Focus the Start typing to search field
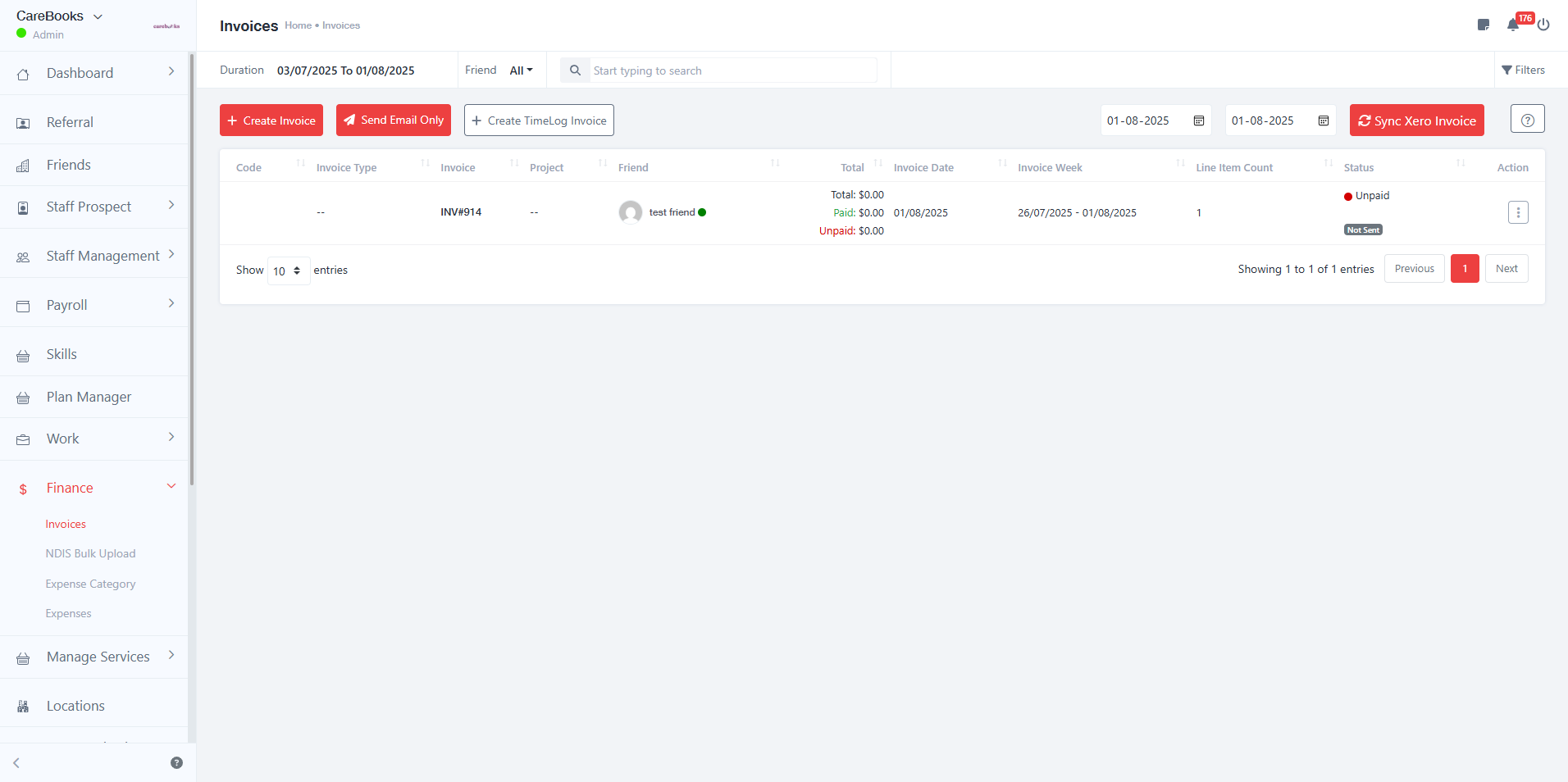This screenshot has width=1568, height=782. [733, 70]
